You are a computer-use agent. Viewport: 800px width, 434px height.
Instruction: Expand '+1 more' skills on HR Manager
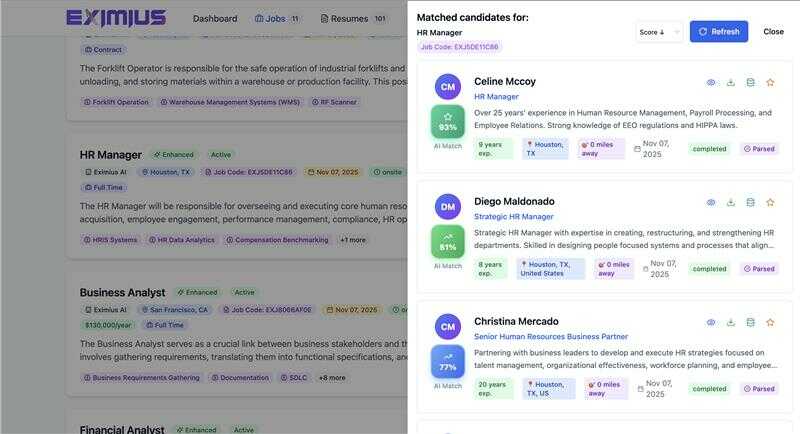(353, 240)
